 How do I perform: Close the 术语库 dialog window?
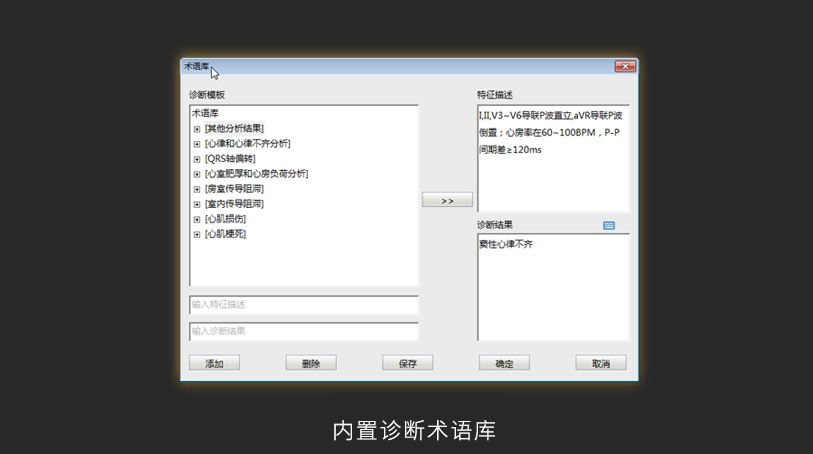coord(625,66)
